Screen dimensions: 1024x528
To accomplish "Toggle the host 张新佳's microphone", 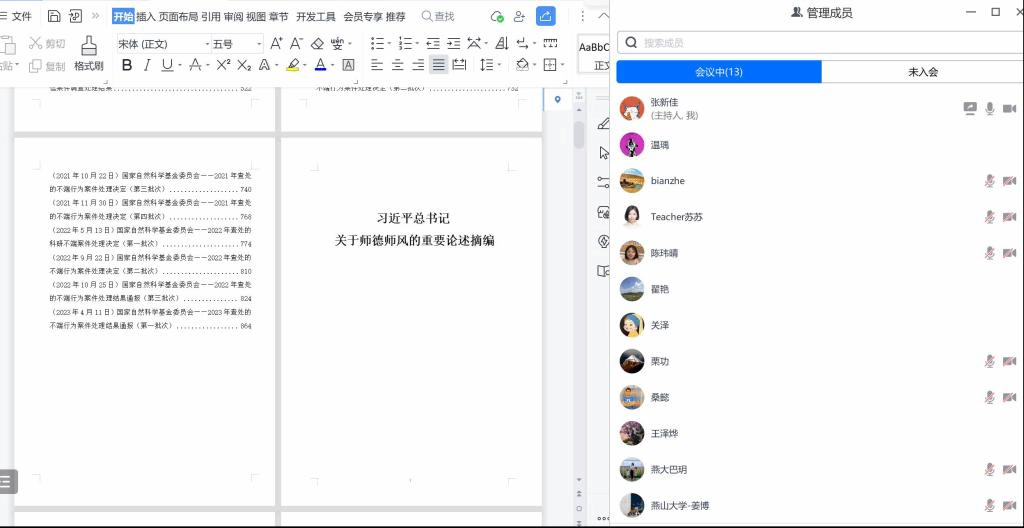I will click(989, 108).
